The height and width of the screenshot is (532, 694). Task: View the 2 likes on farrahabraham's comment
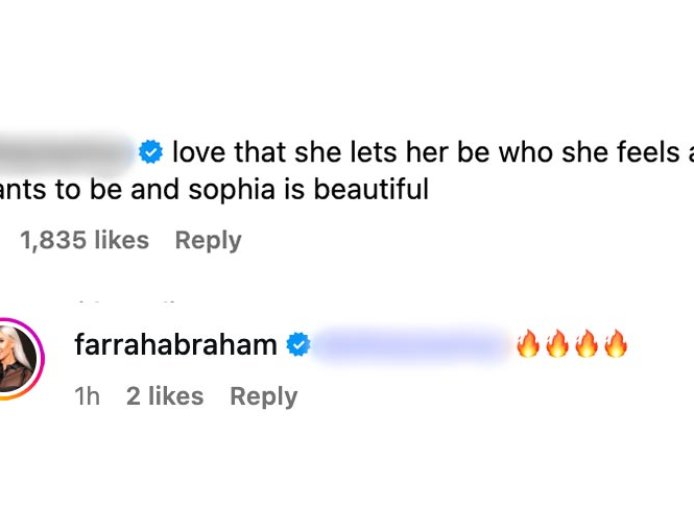(x=164, y=396)
